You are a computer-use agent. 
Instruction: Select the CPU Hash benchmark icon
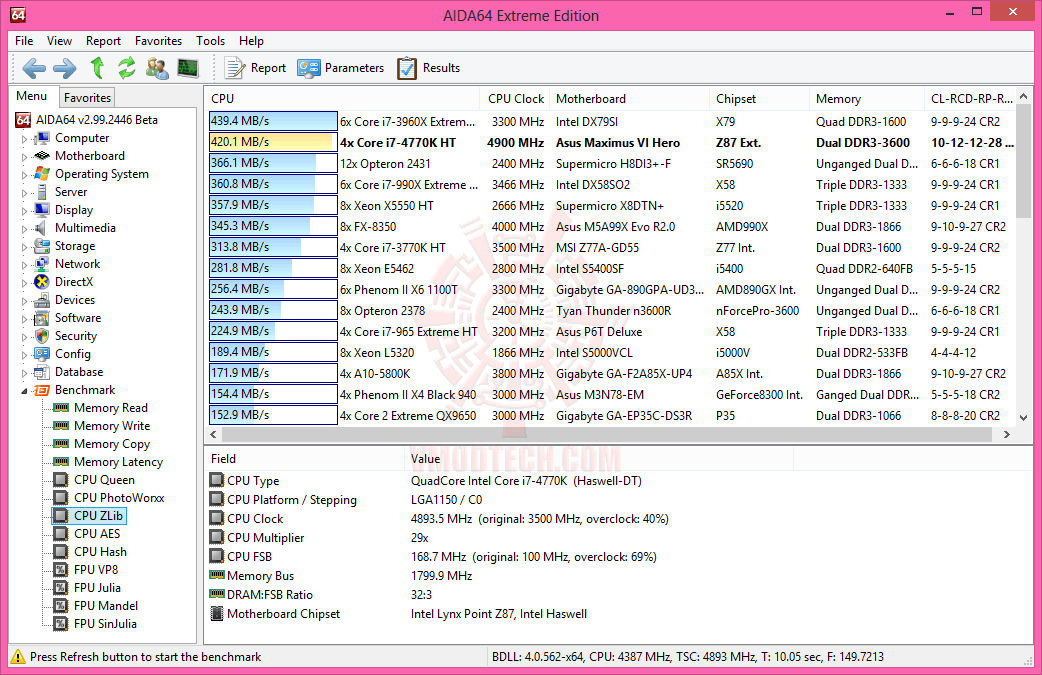pyautogui.click(x=61, y=551)
